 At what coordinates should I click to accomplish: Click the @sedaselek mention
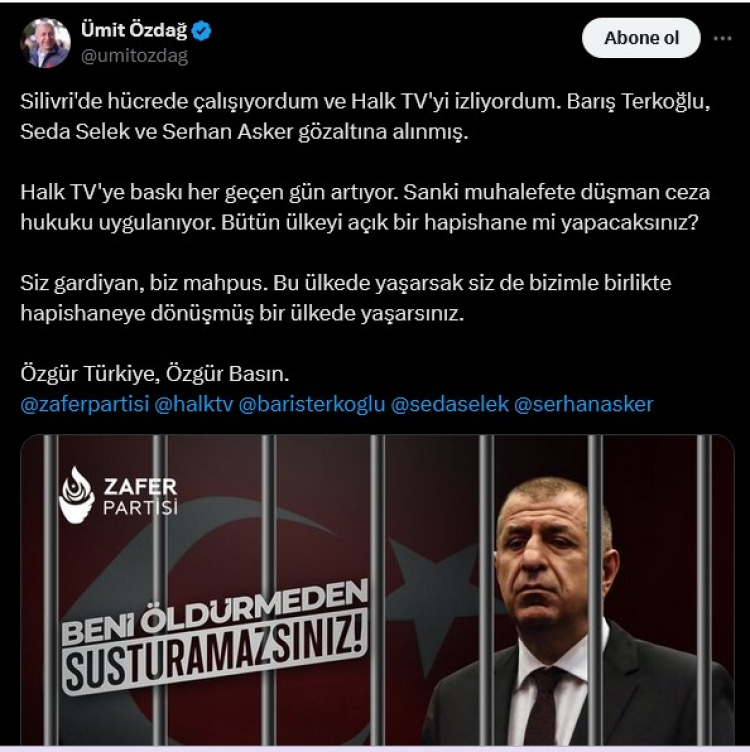coord(450,404)
